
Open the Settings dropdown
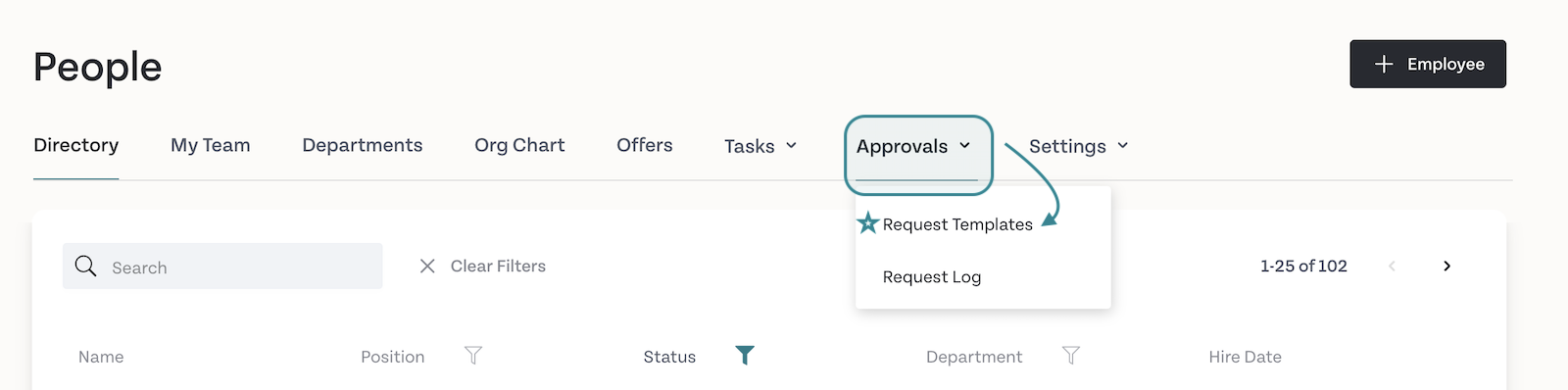1079,146
